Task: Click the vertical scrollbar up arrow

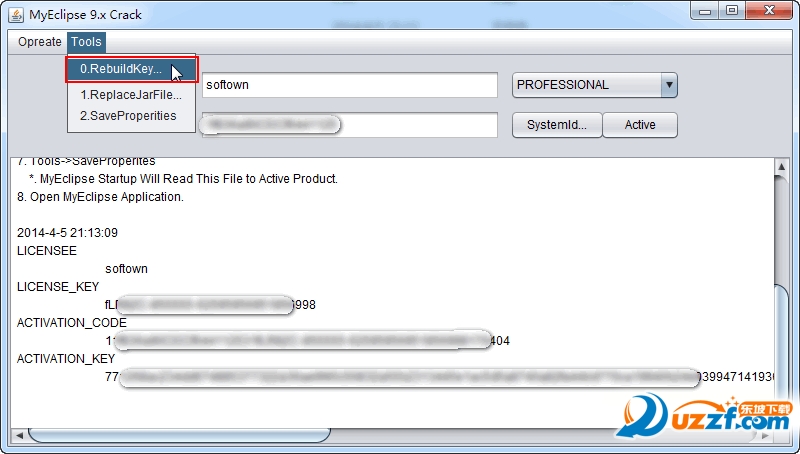Action: pyautogui.click(x=782, y=166)
